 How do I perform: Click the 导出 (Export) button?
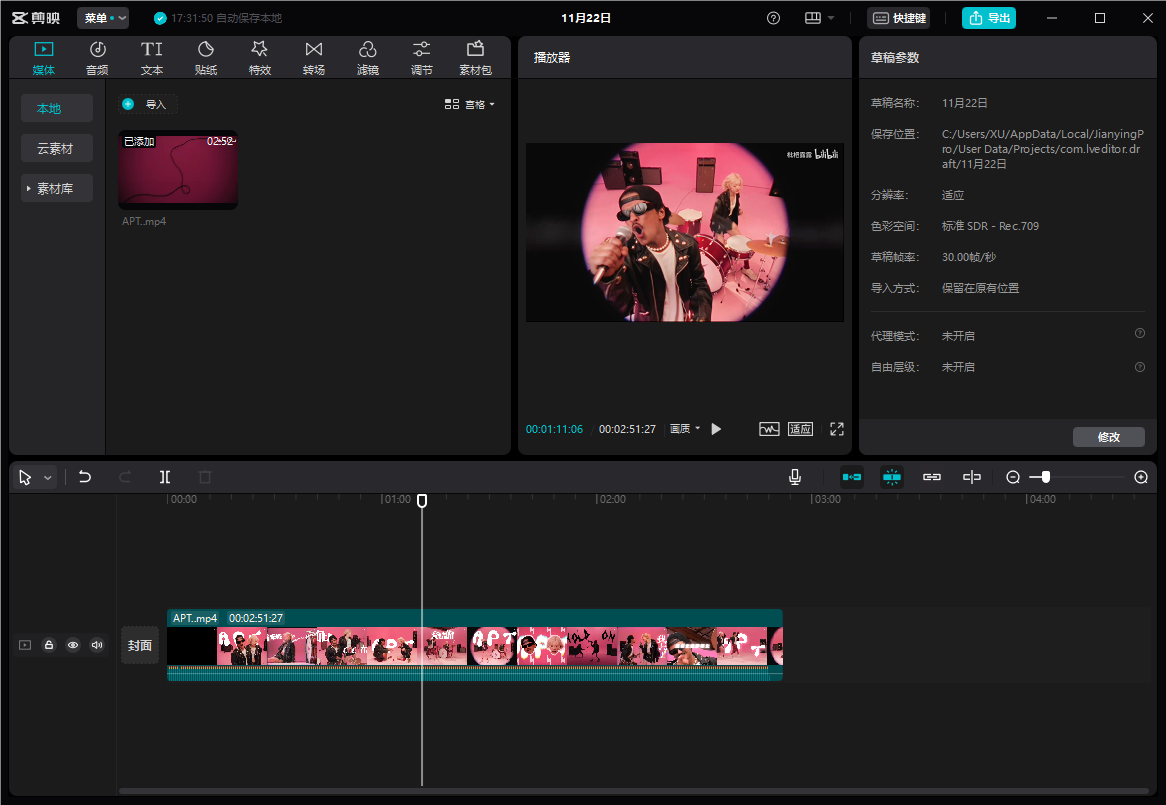point(989,17)
